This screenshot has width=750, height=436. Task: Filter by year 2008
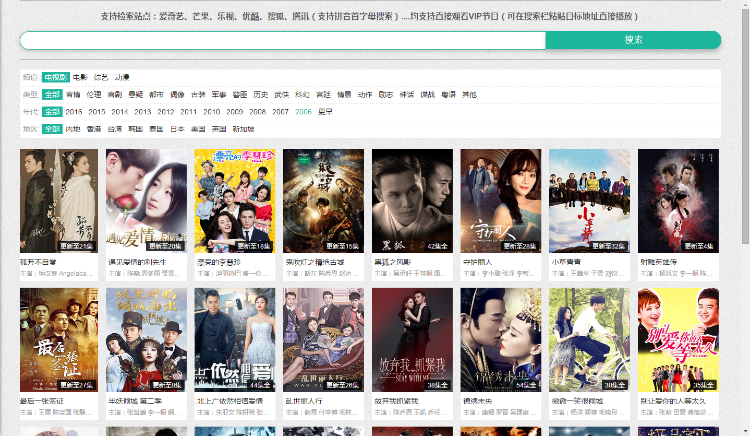(257, 112)
